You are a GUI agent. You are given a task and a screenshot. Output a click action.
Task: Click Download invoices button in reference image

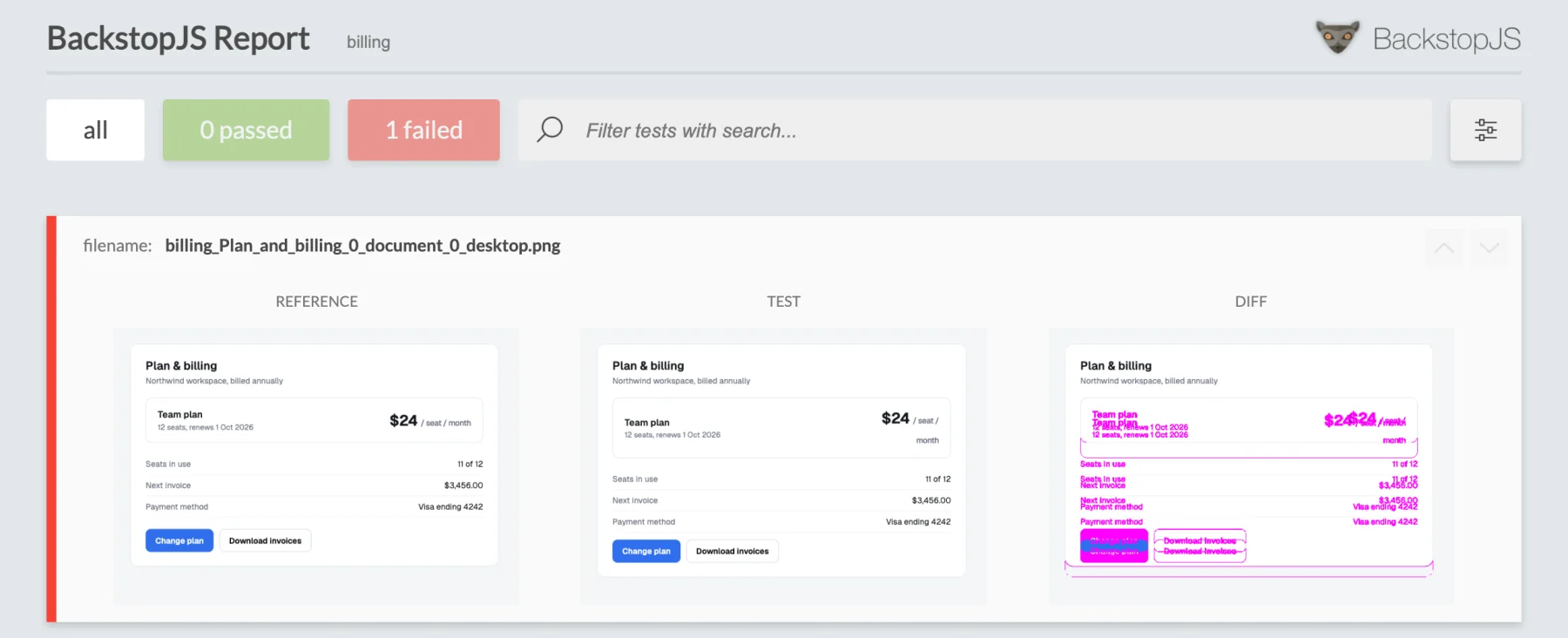265,540
